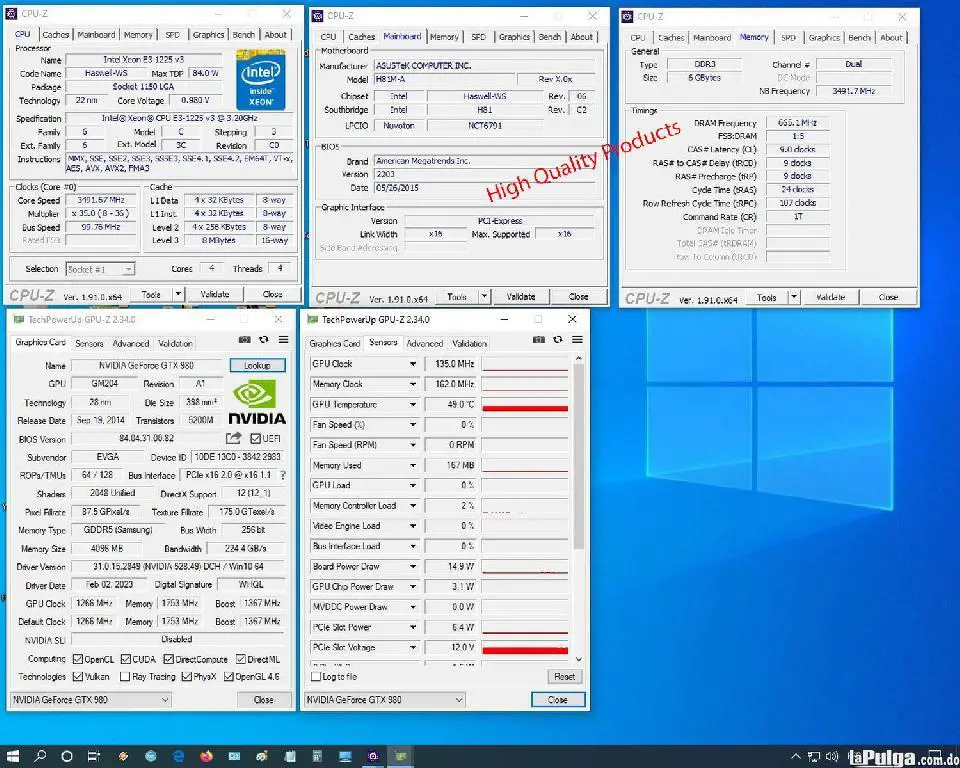Open Validation tab in GPU-Z Sensors window
The image size is (960, 768).
(470, 344)
